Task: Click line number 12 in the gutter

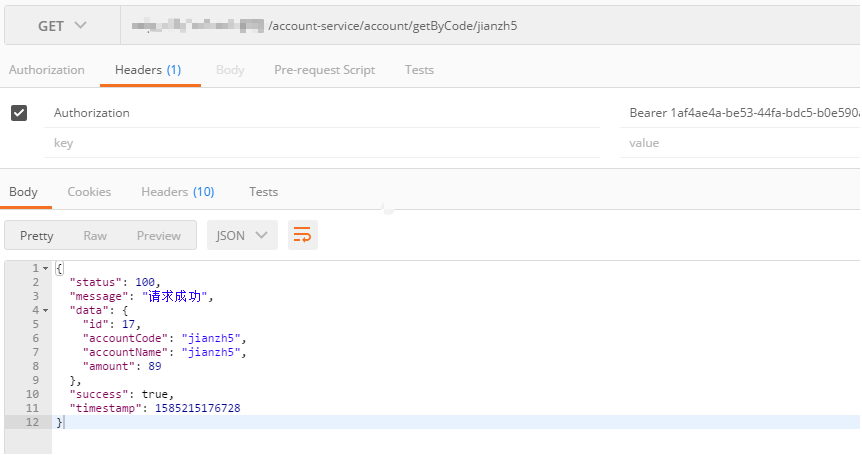Action: [x=32, y=422]
